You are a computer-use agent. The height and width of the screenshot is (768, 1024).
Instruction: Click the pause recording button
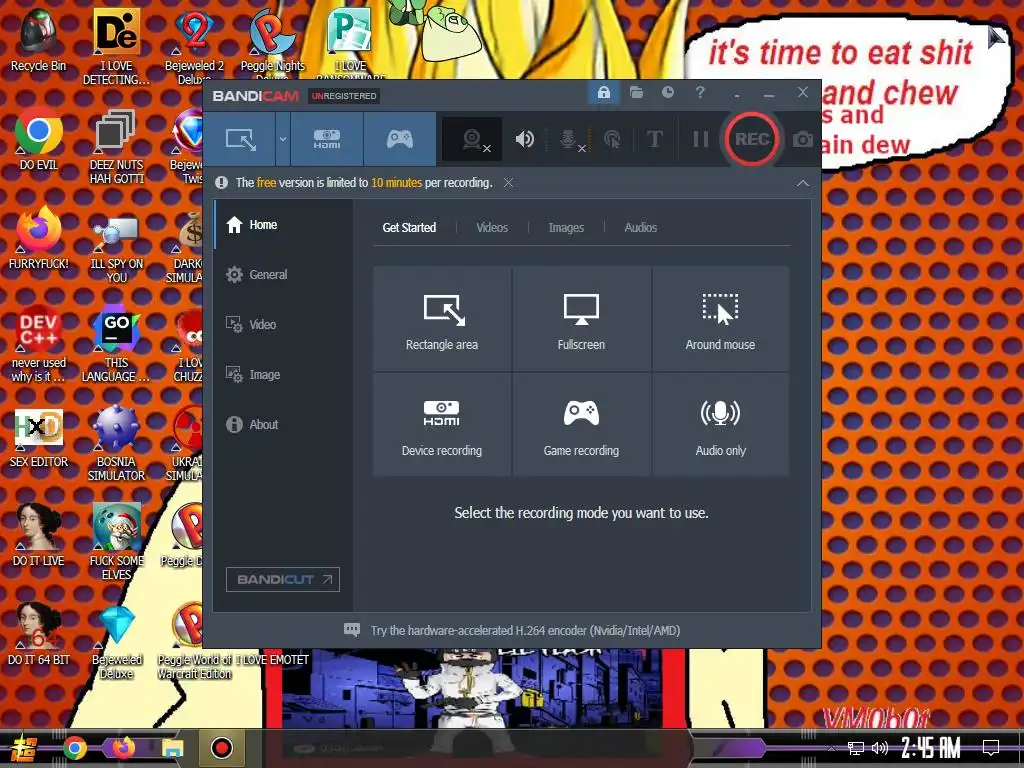[x=700, y=139]
